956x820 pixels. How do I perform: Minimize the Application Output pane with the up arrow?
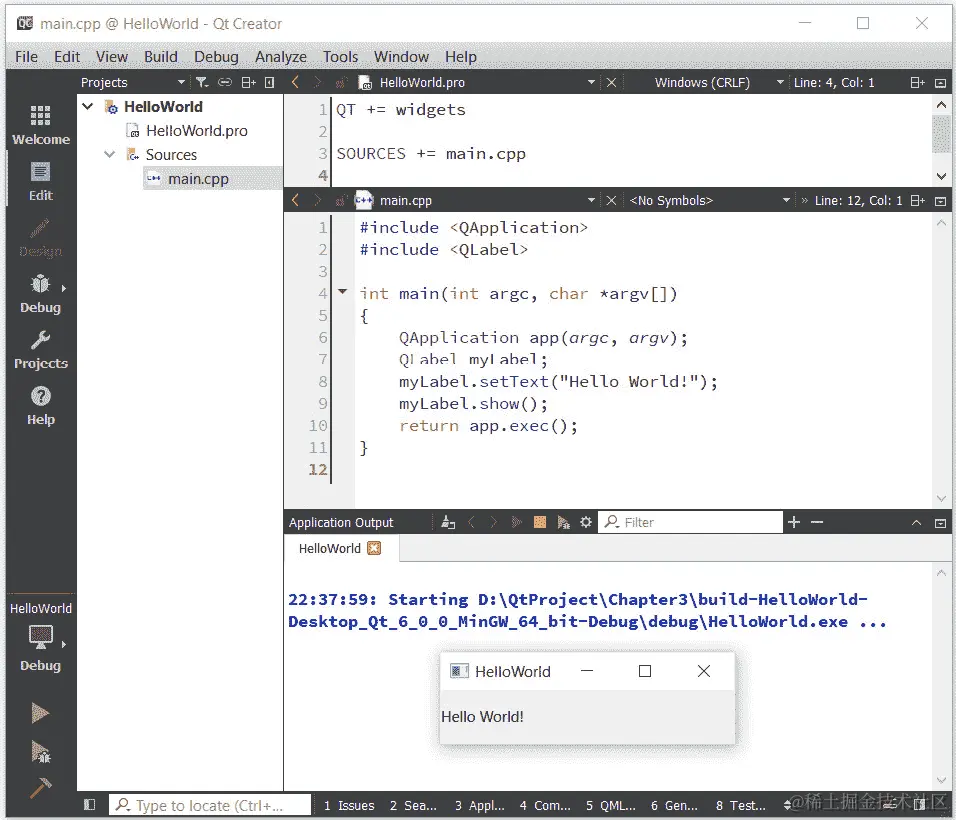click(916, 522)
